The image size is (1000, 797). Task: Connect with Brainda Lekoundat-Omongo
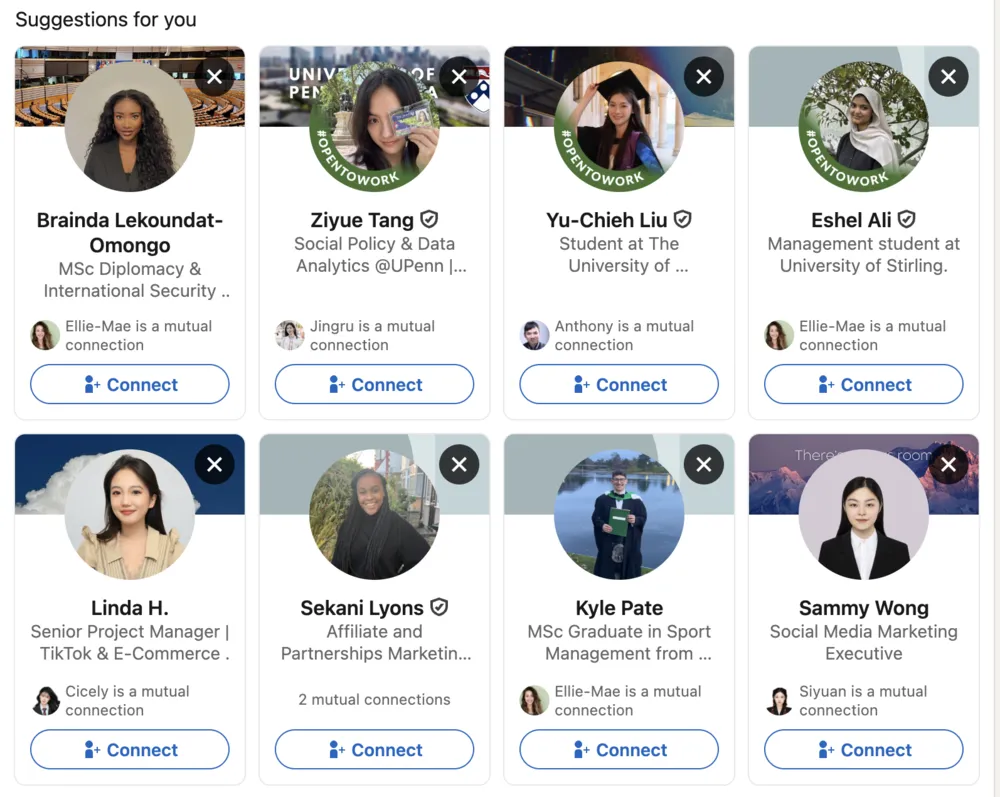[129, 384]
